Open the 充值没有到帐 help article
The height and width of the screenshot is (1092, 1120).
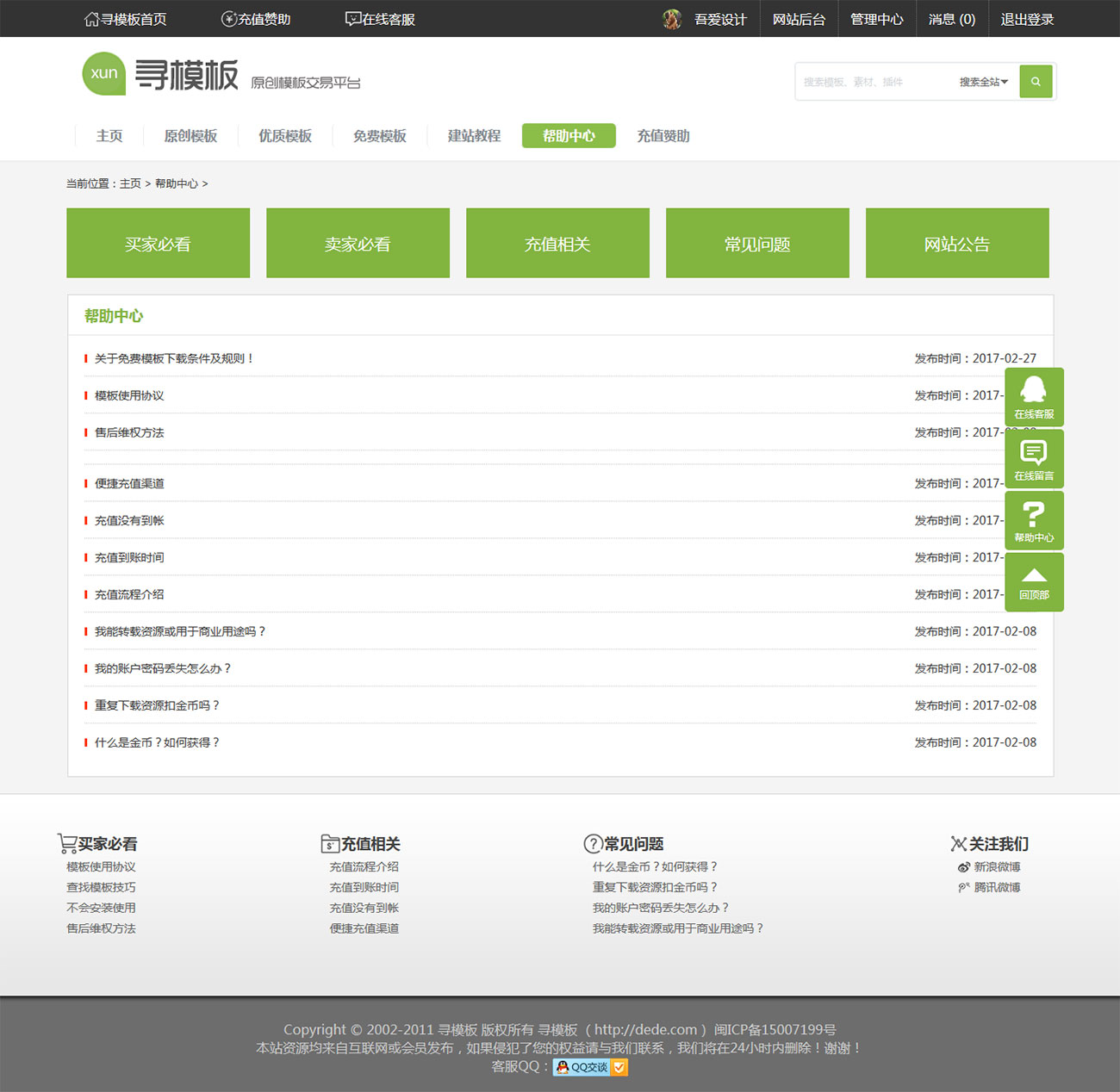click(x=129, y=520)
